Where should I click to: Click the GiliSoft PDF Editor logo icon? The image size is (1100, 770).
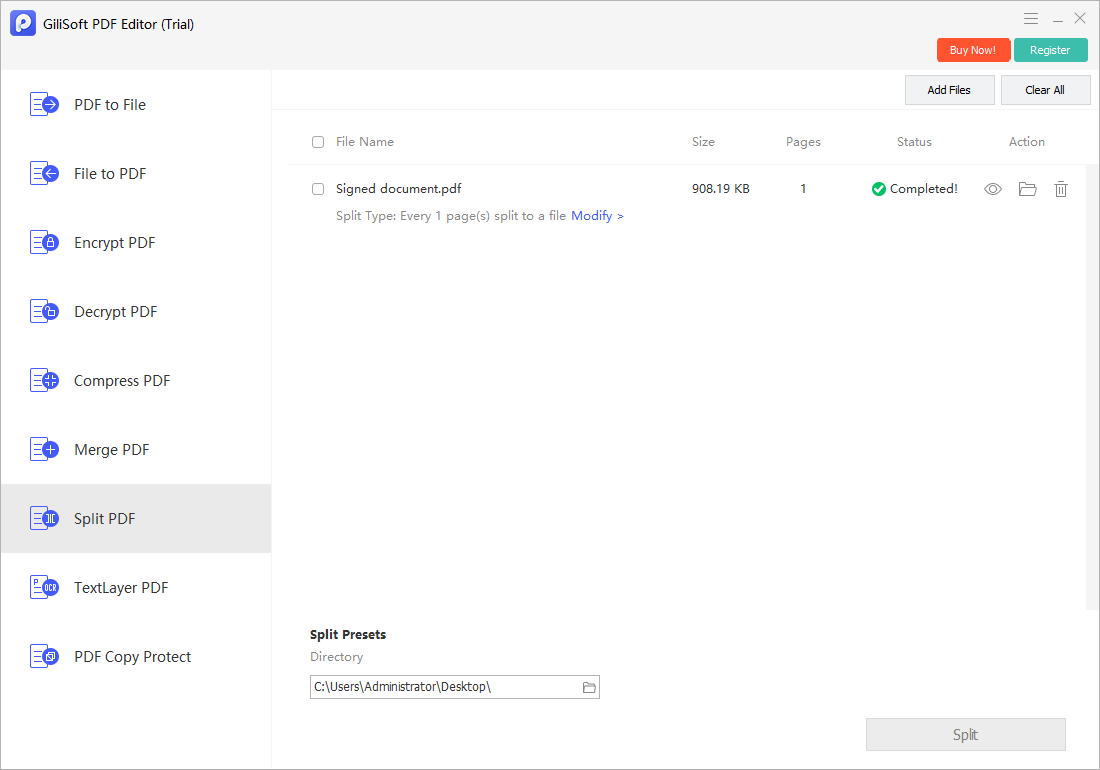tap(23, 23)
